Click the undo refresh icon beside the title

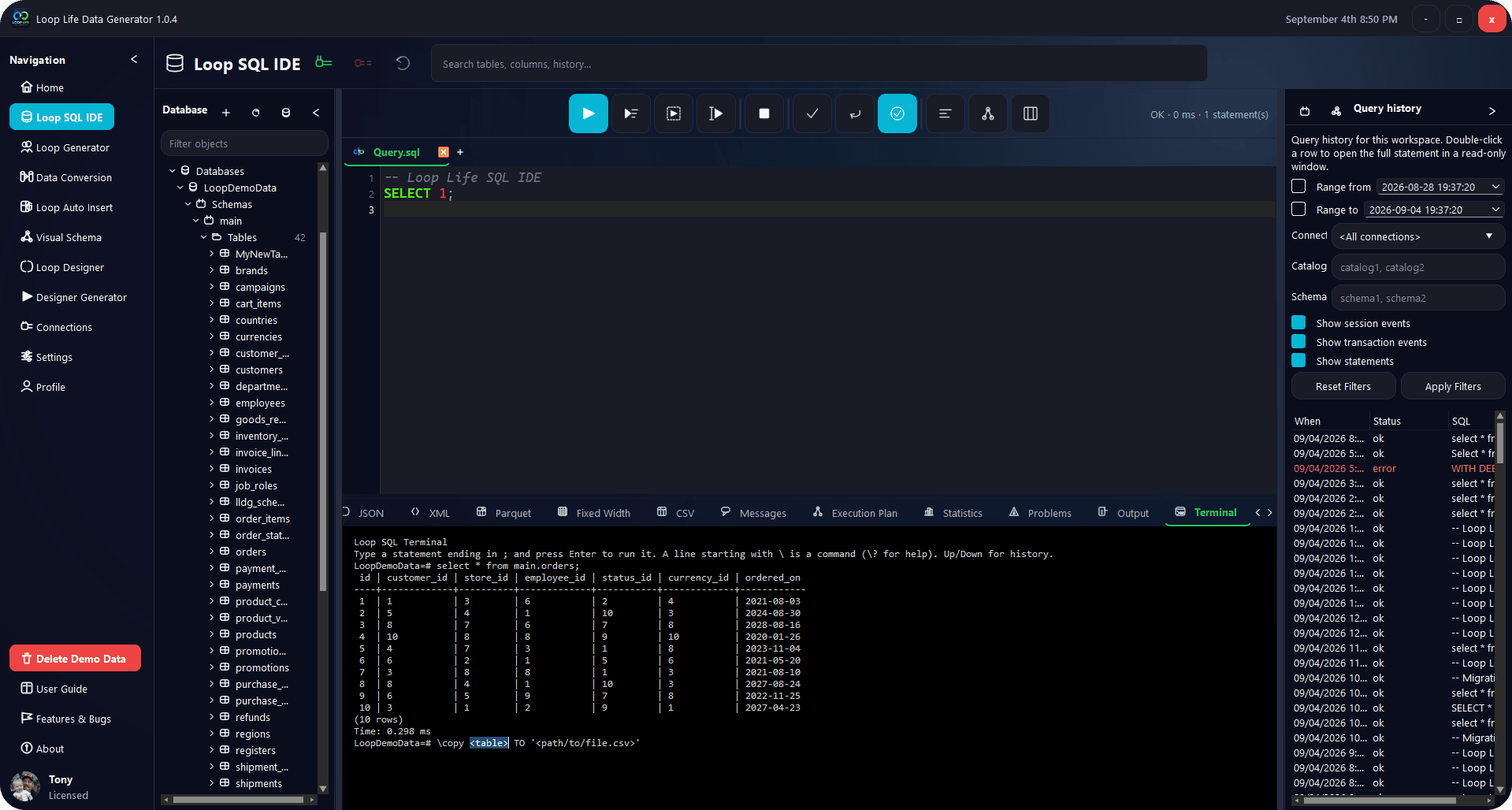[x=403, y=63]
